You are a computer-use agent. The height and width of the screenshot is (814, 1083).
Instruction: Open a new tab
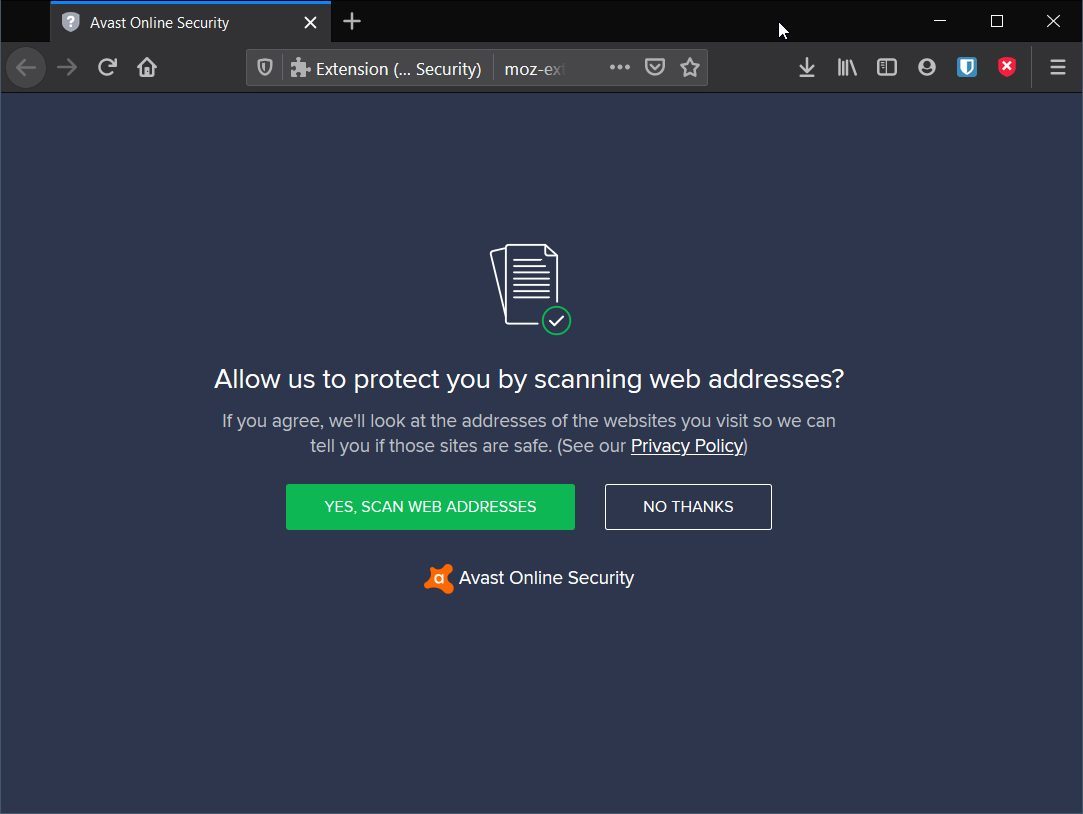tap(352, 21)
